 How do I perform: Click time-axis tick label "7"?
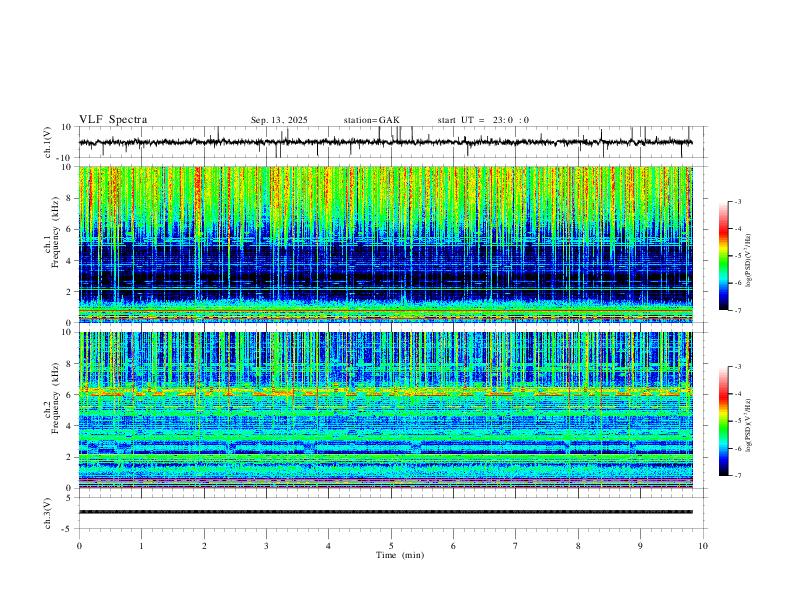(x=516, y=546)
